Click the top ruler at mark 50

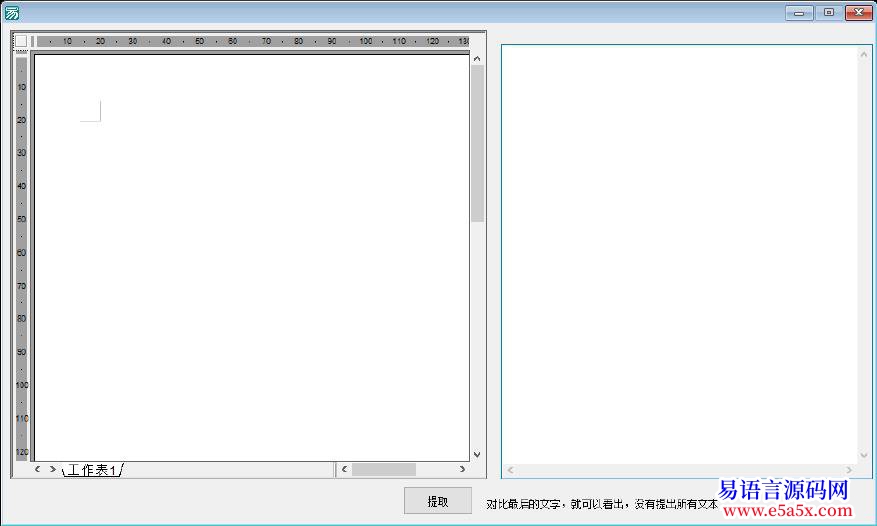point(200,41)
